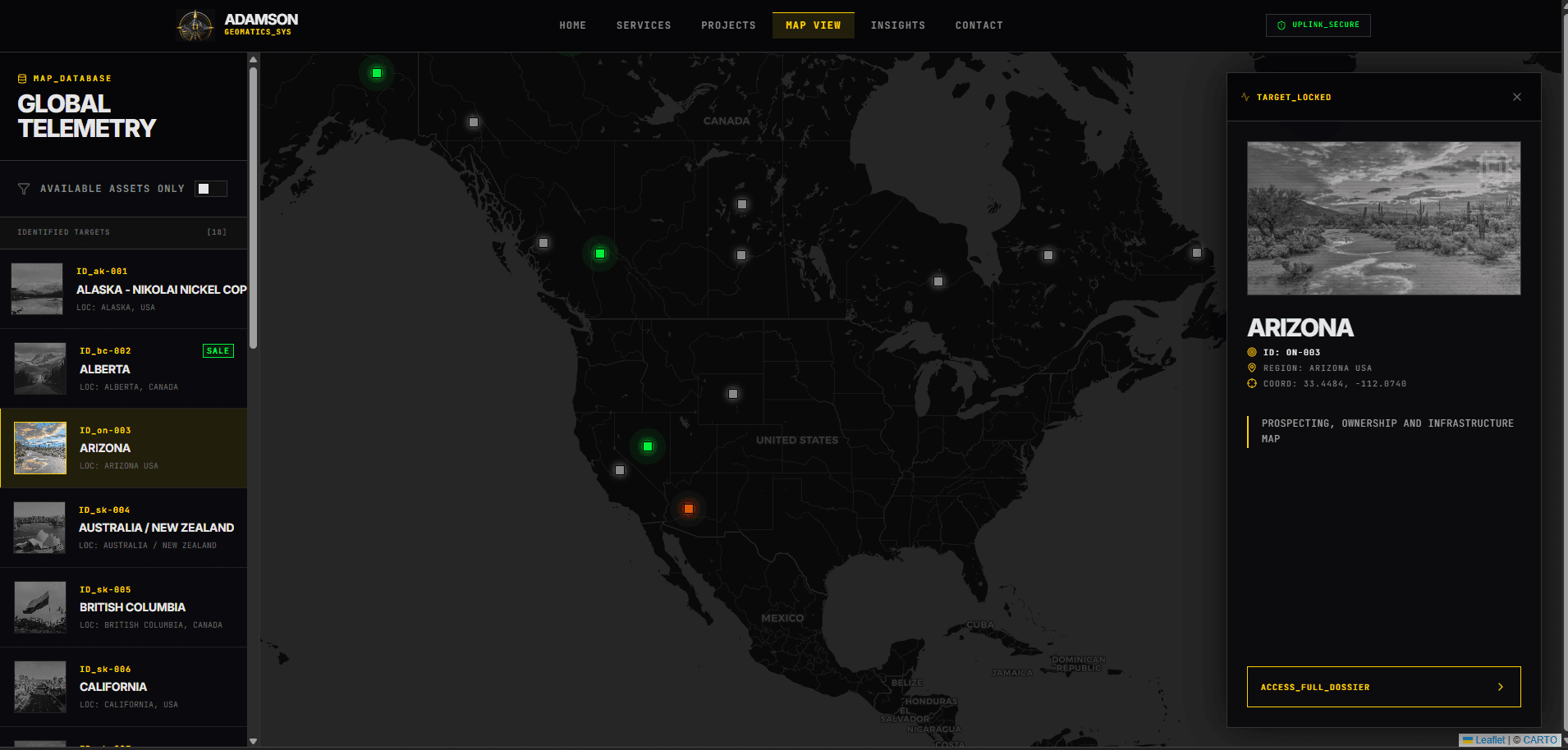Select the green marker in Nevada
Image resolution: width=1568 pixels, height=750 pixels.
point(648,446)
